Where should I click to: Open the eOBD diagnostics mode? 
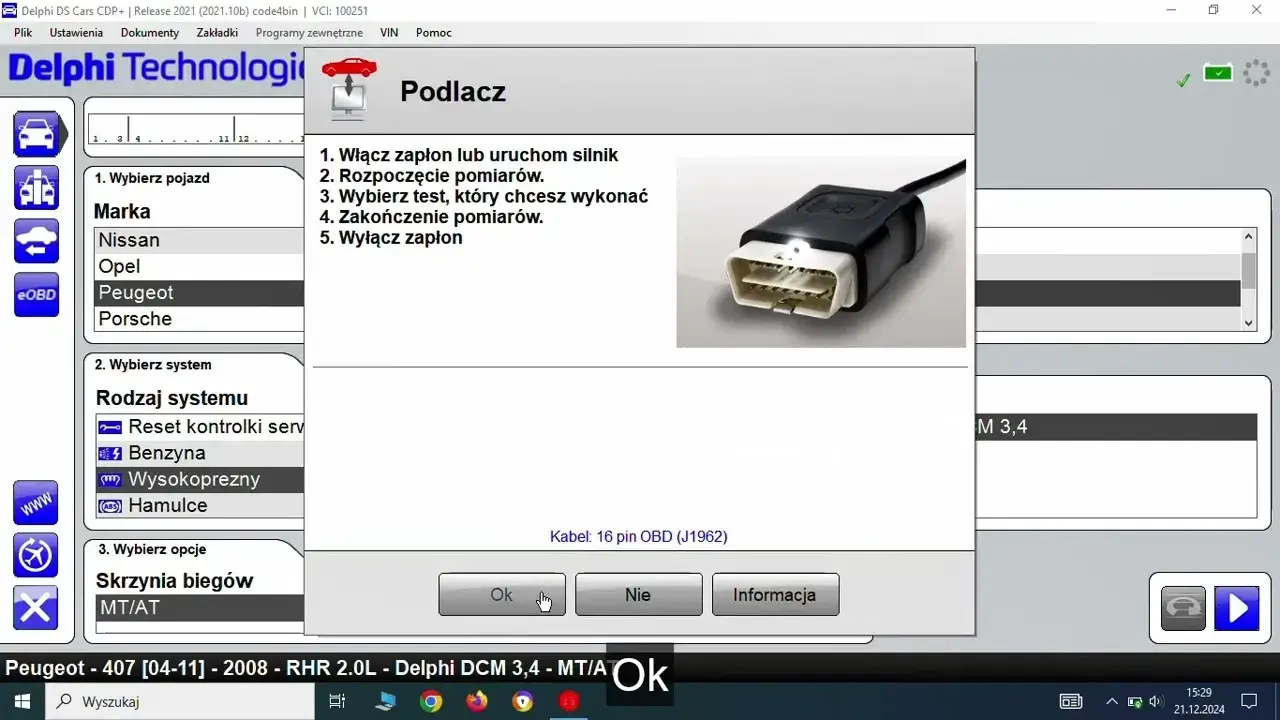36,295
